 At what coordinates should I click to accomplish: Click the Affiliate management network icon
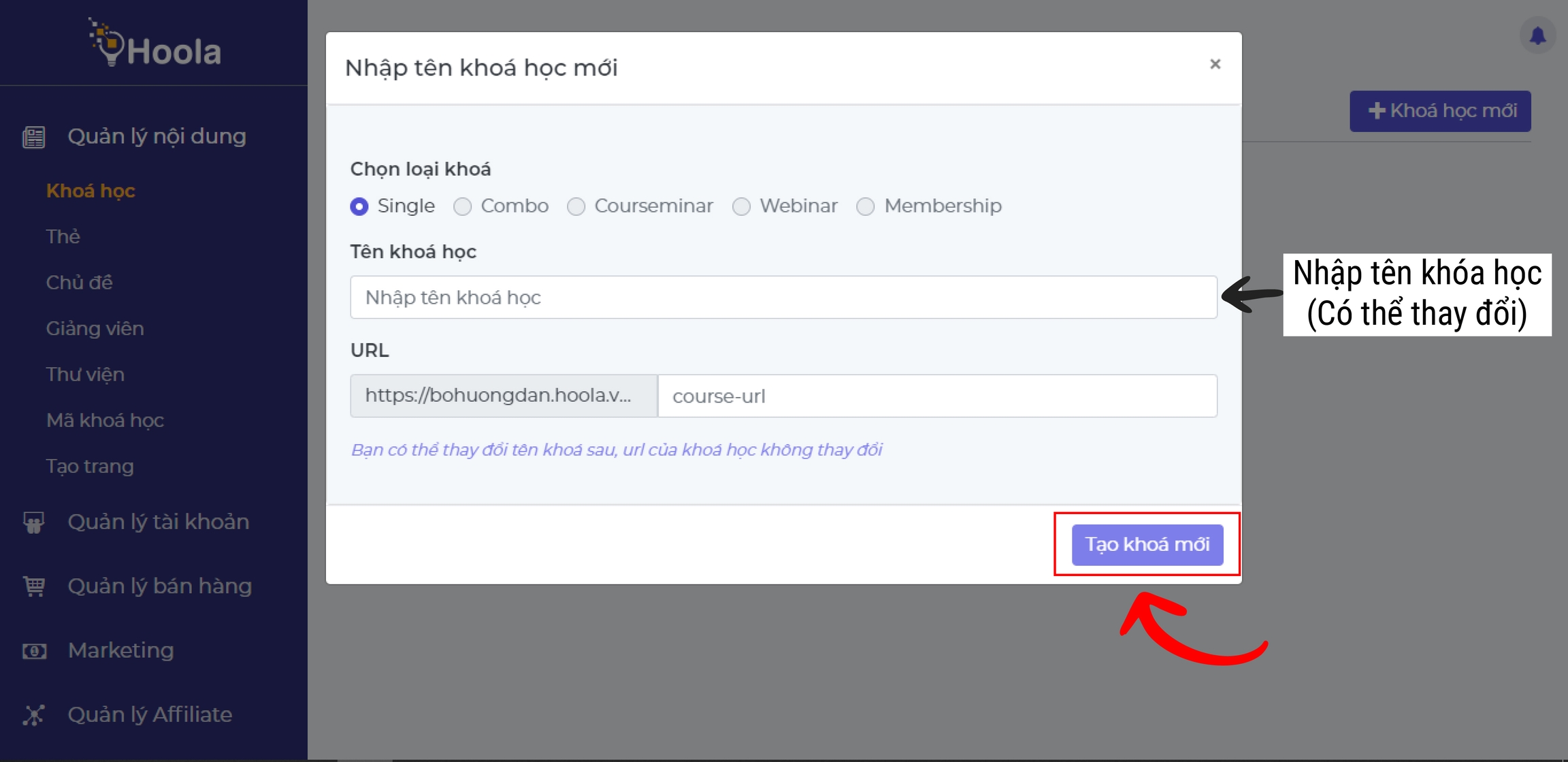point(34,715)
